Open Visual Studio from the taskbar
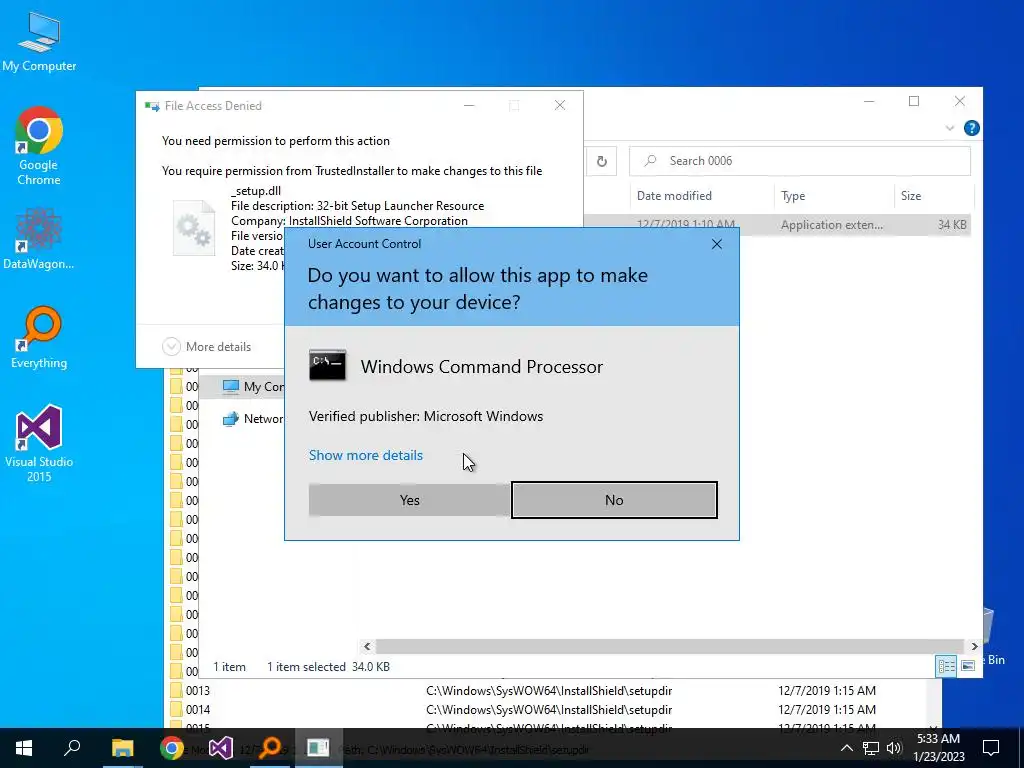Screen dimensions: 1024x768 [x=221, y=748]
